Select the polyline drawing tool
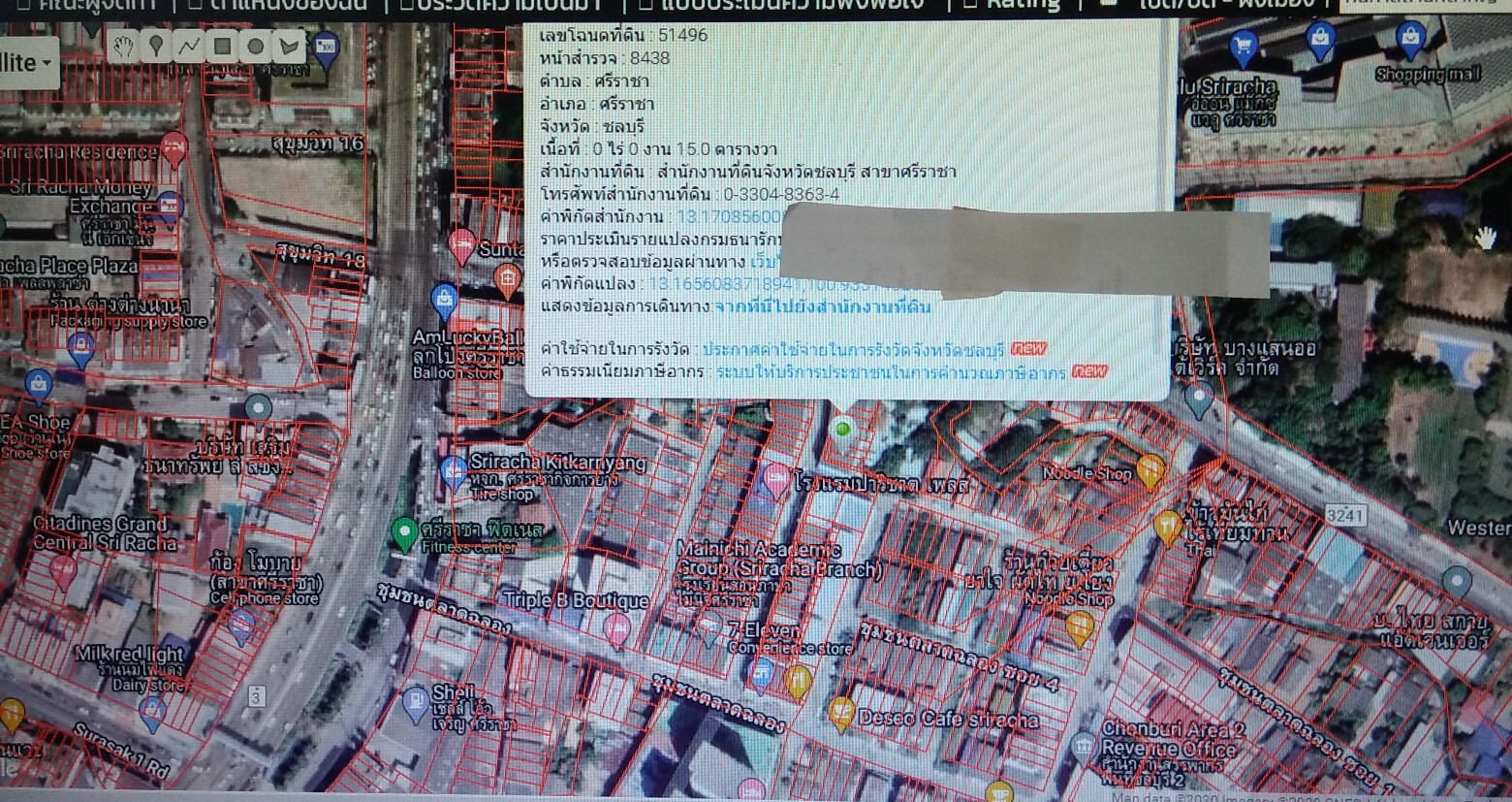The height and width of the screenshot is (802, 1512). click(189, 46)
